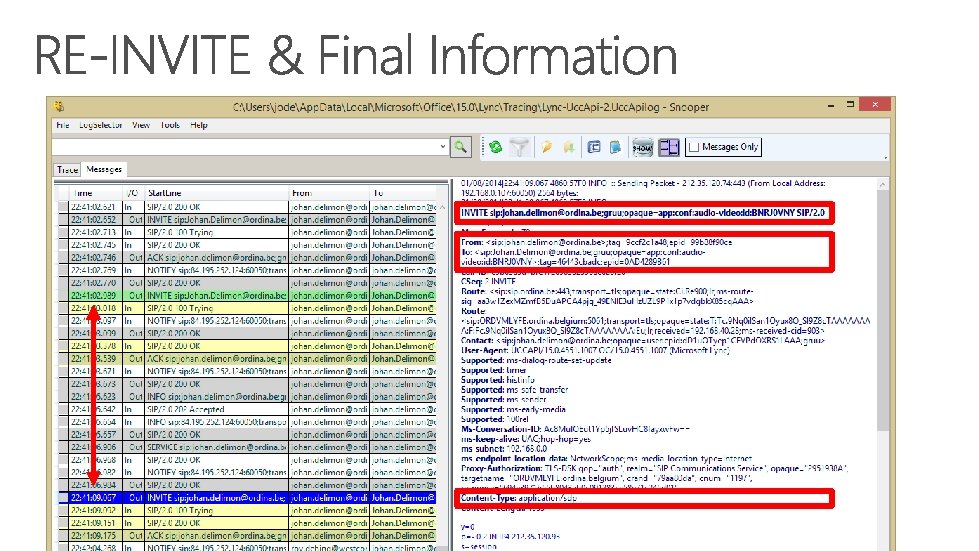Screen dimensions: 979x551
Task: Select the SIP/2.0 202 Accepted row
Action: (x=247, y=409)
